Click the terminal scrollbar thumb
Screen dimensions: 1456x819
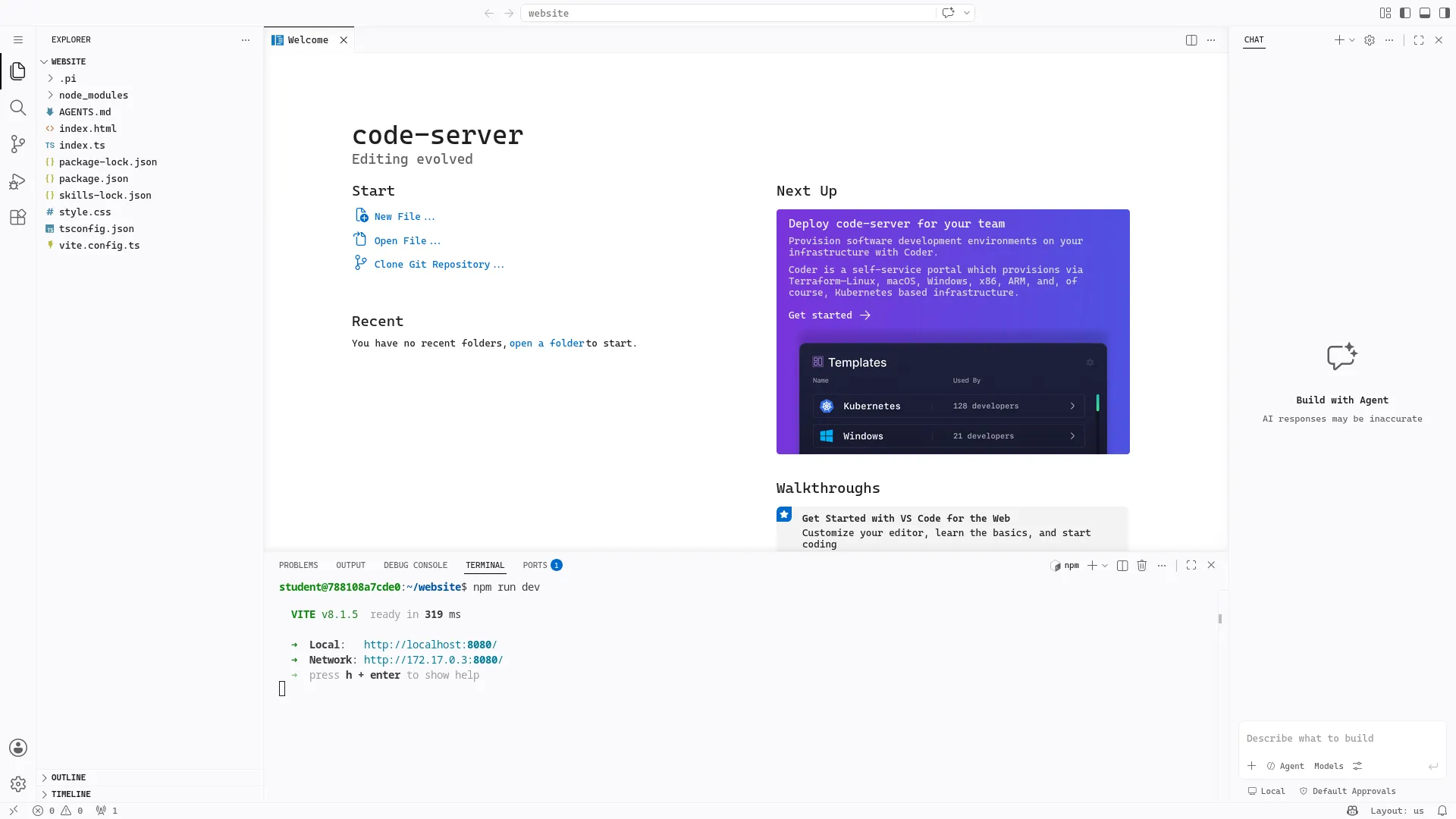pos(1220,619)
